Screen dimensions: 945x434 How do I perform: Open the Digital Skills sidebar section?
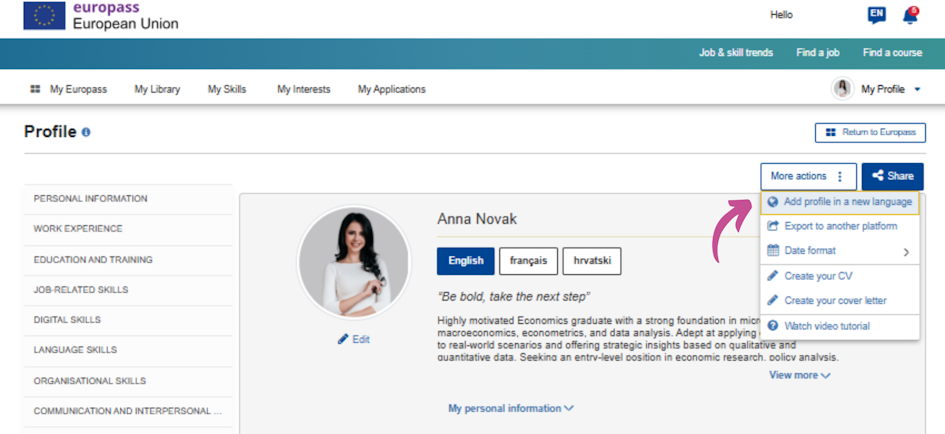128,321
